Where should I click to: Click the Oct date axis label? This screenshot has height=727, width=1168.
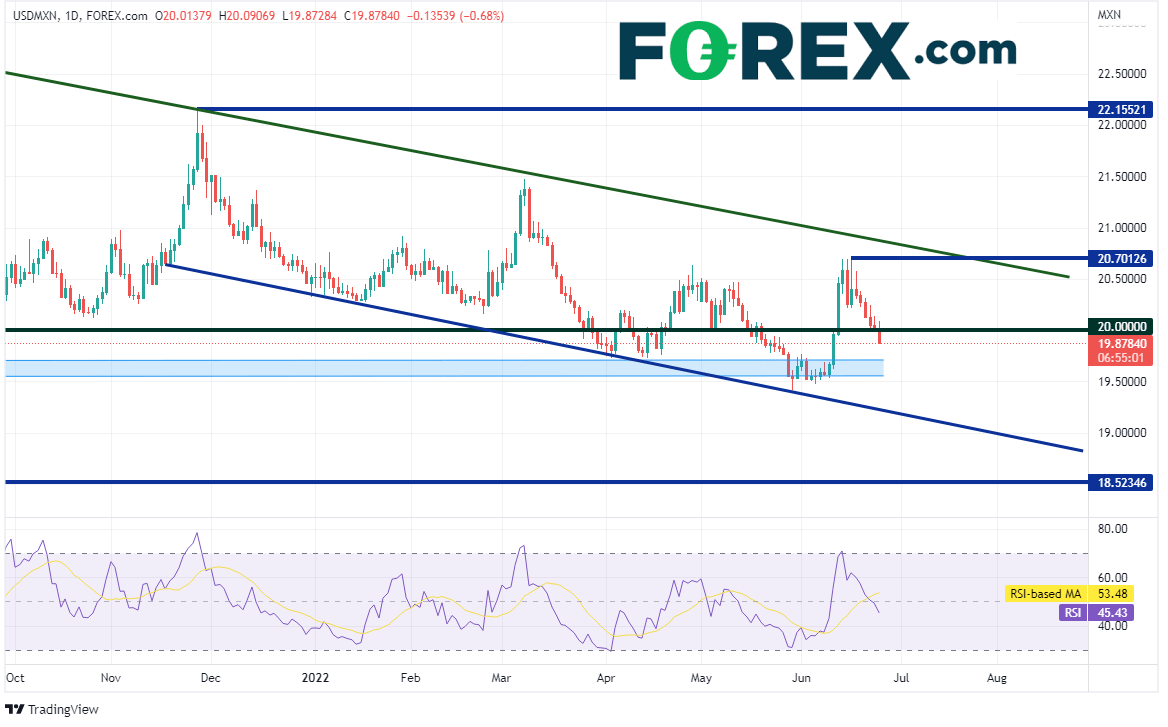(x=15, y=678)
